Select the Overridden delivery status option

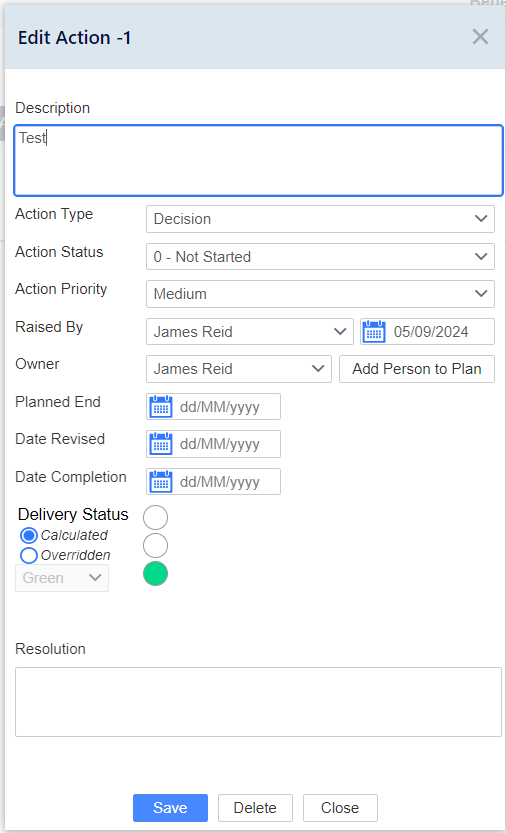tap(28, 556)
